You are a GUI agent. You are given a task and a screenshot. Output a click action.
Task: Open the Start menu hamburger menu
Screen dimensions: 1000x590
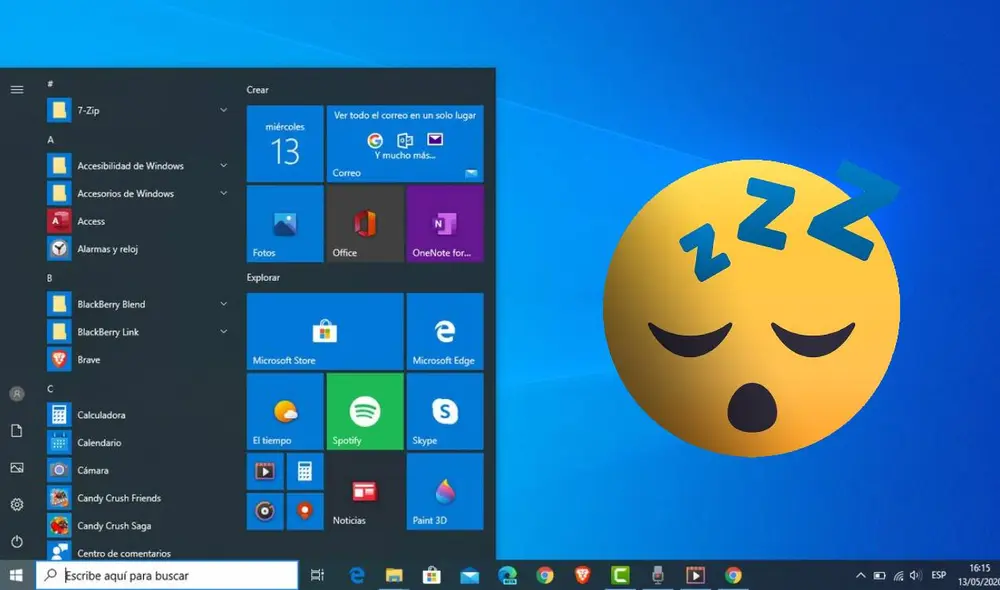pos(16,89)
